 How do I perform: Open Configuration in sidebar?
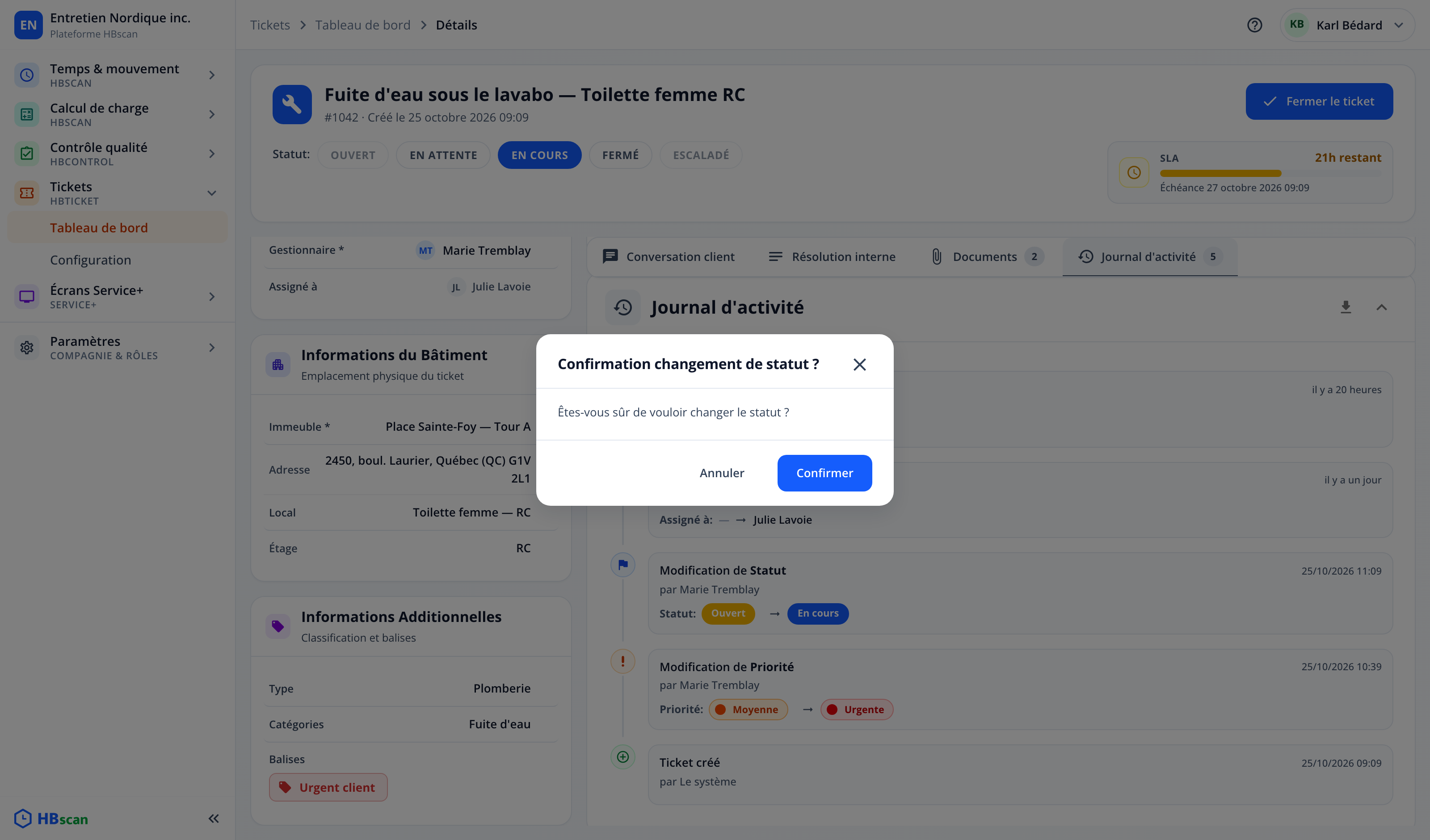tap(118, 260)
